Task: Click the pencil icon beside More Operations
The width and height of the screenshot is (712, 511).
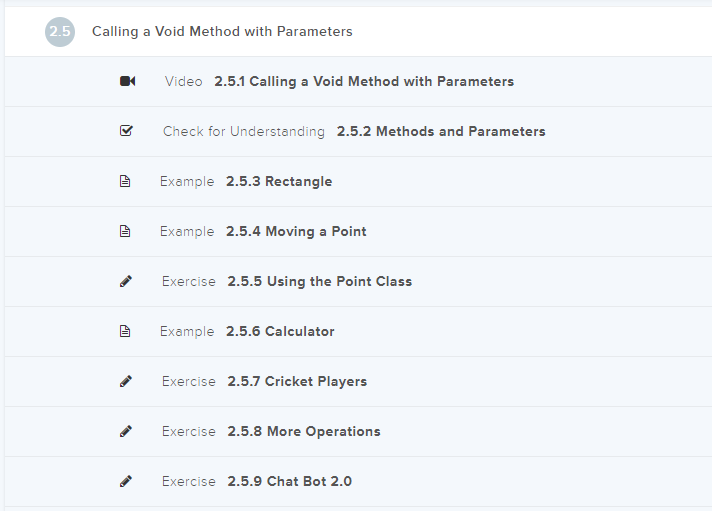Action: point(125,431)
